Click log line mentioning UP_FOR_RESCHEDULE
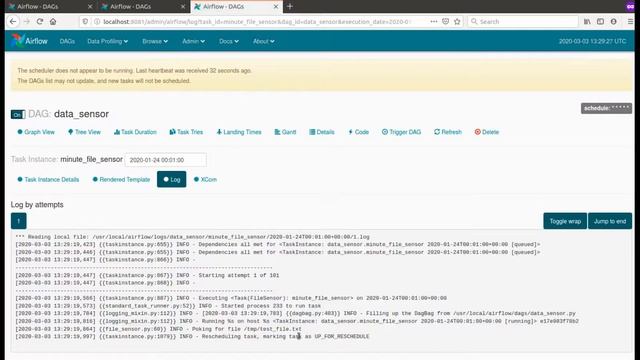This screenshot has height=360, width=640. click(x=192, y=337)
